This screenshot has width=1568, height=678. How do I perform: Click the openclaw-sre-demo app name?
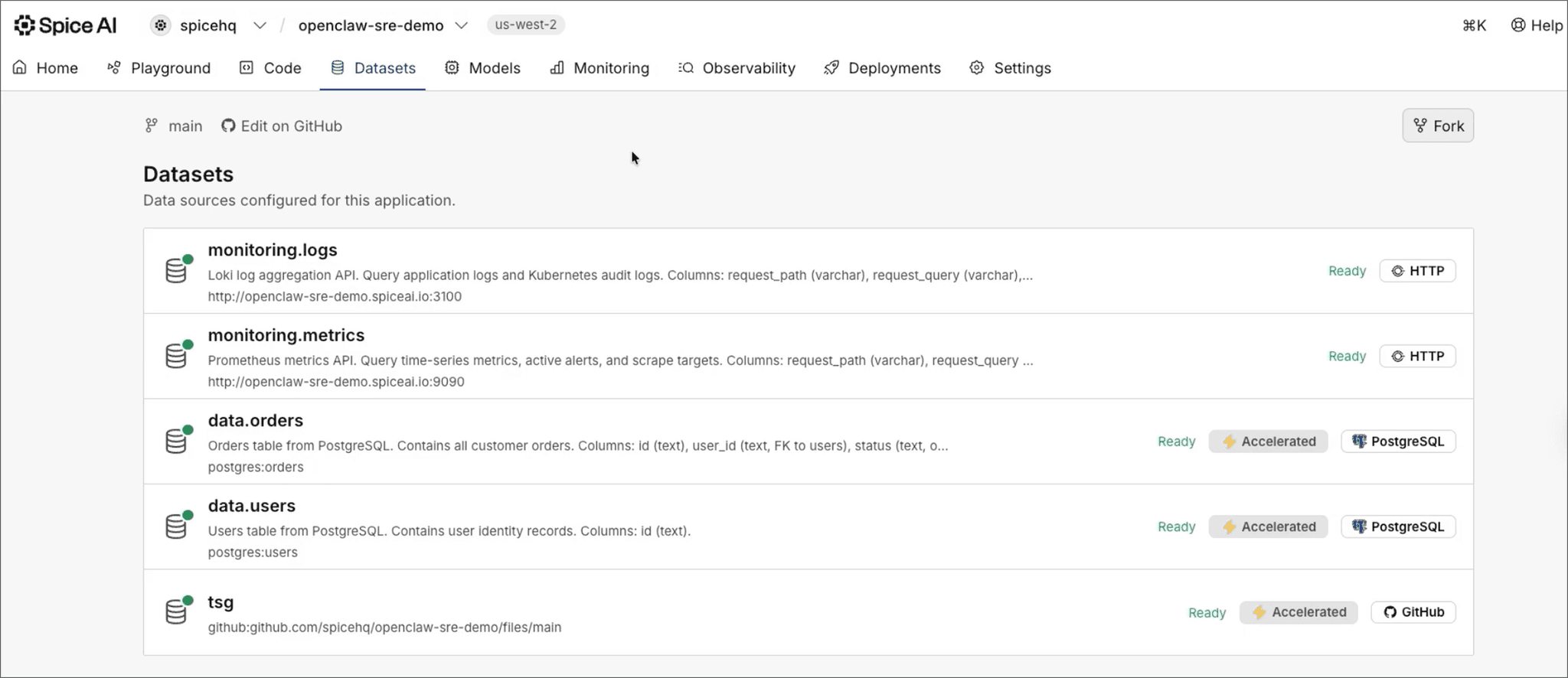(x=371, y=25)
